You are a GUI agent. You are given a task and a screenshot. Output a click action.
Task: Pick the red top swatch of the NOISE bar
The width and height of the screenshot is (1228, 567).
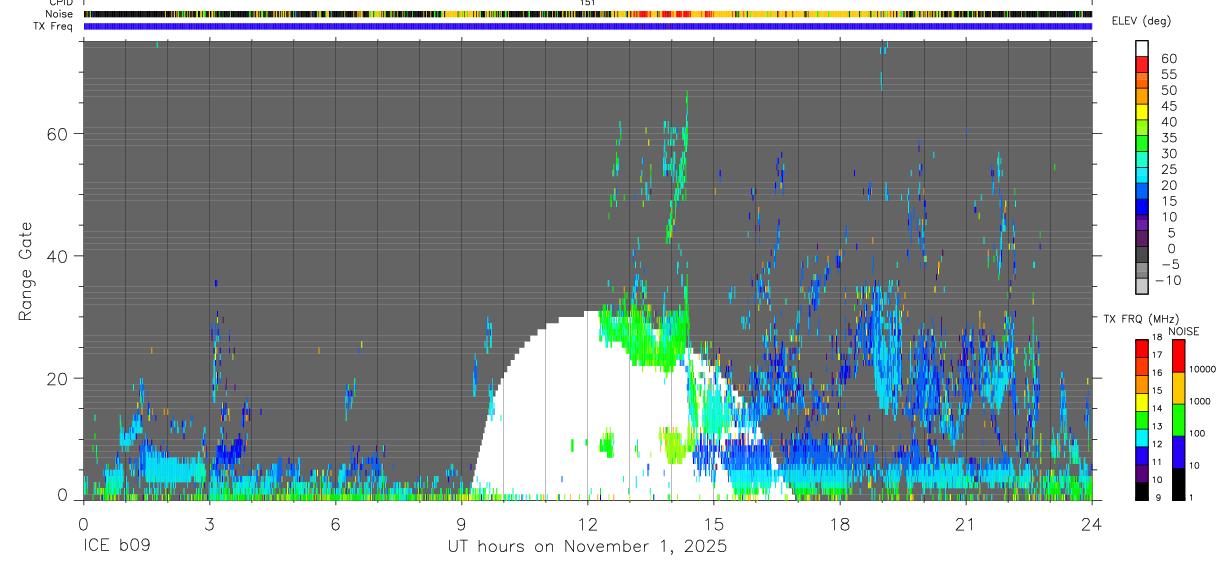pyautogui.click(x=1179, y=356)
